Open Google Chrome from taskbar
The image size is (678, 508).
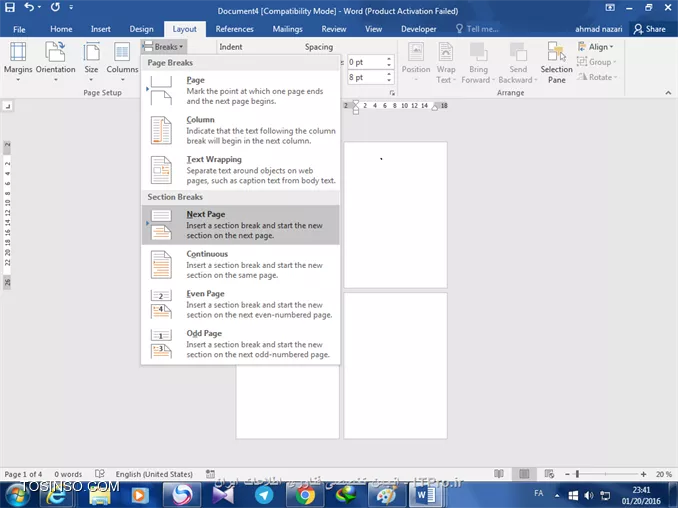click(305, 495)
